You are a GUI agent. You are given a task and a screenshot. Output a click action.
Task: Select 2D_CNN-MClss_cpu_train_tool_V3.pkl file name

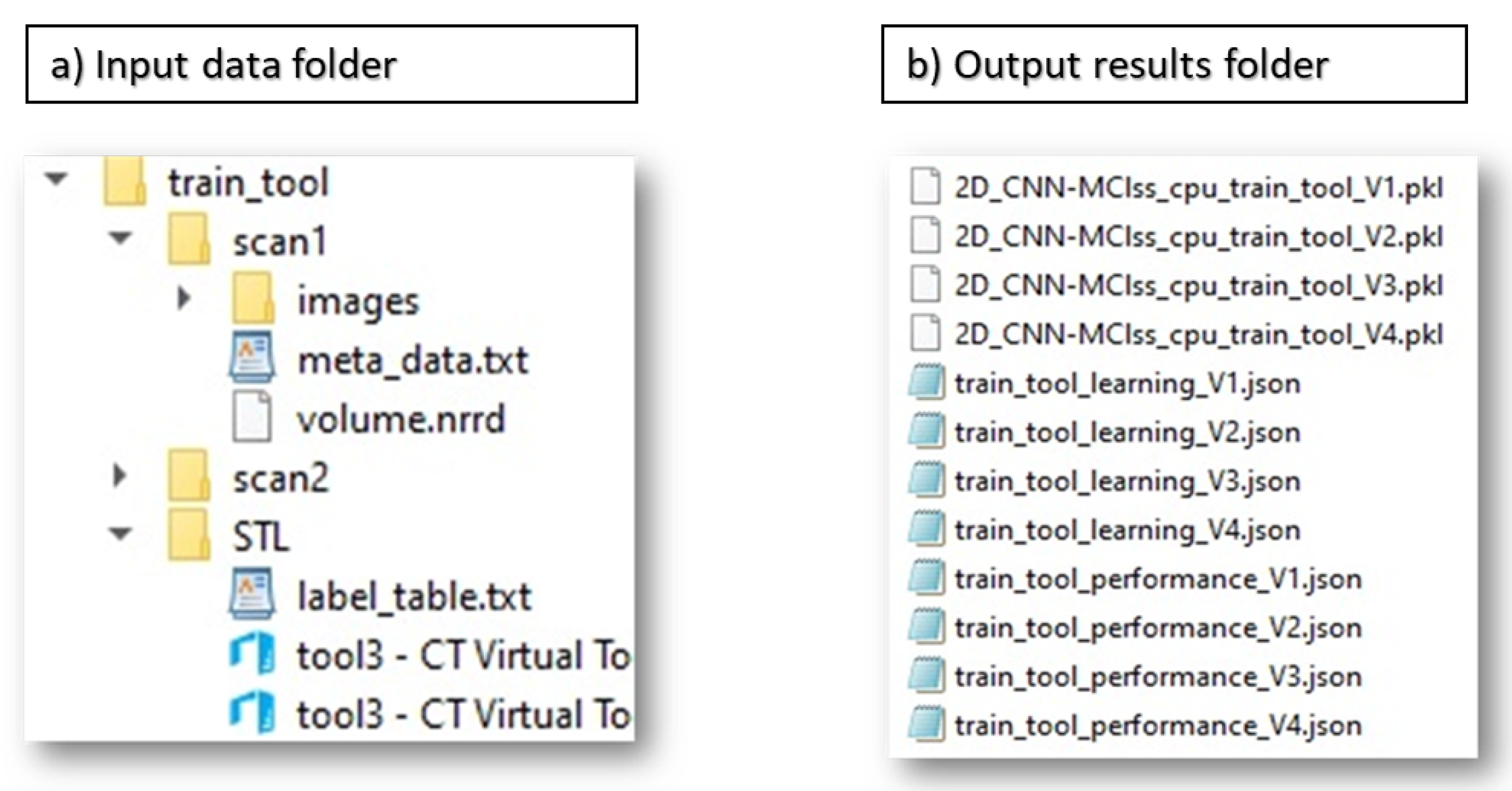click(1198, 286)
